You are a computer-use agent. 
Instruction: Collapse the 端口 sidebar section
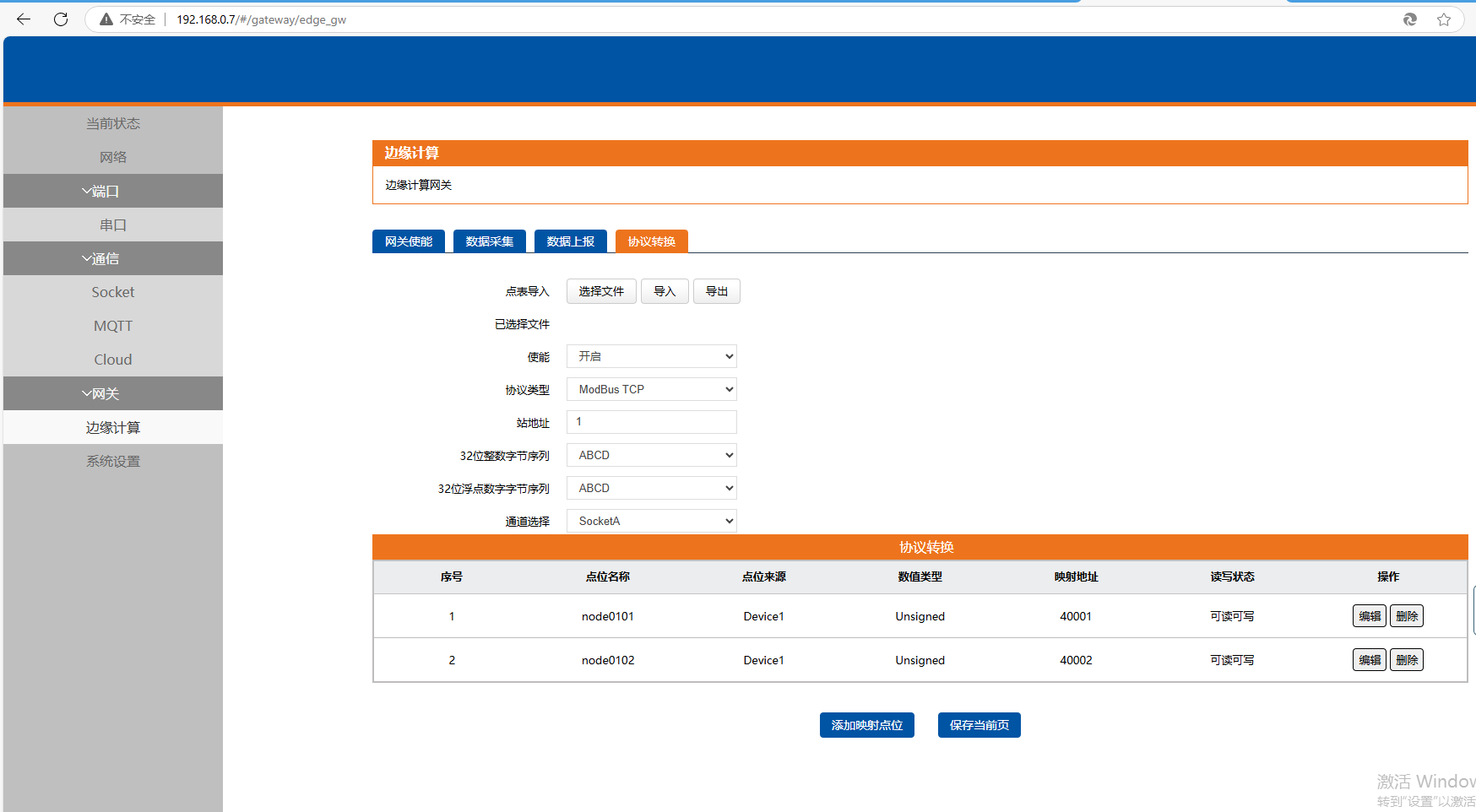(112, 192)
